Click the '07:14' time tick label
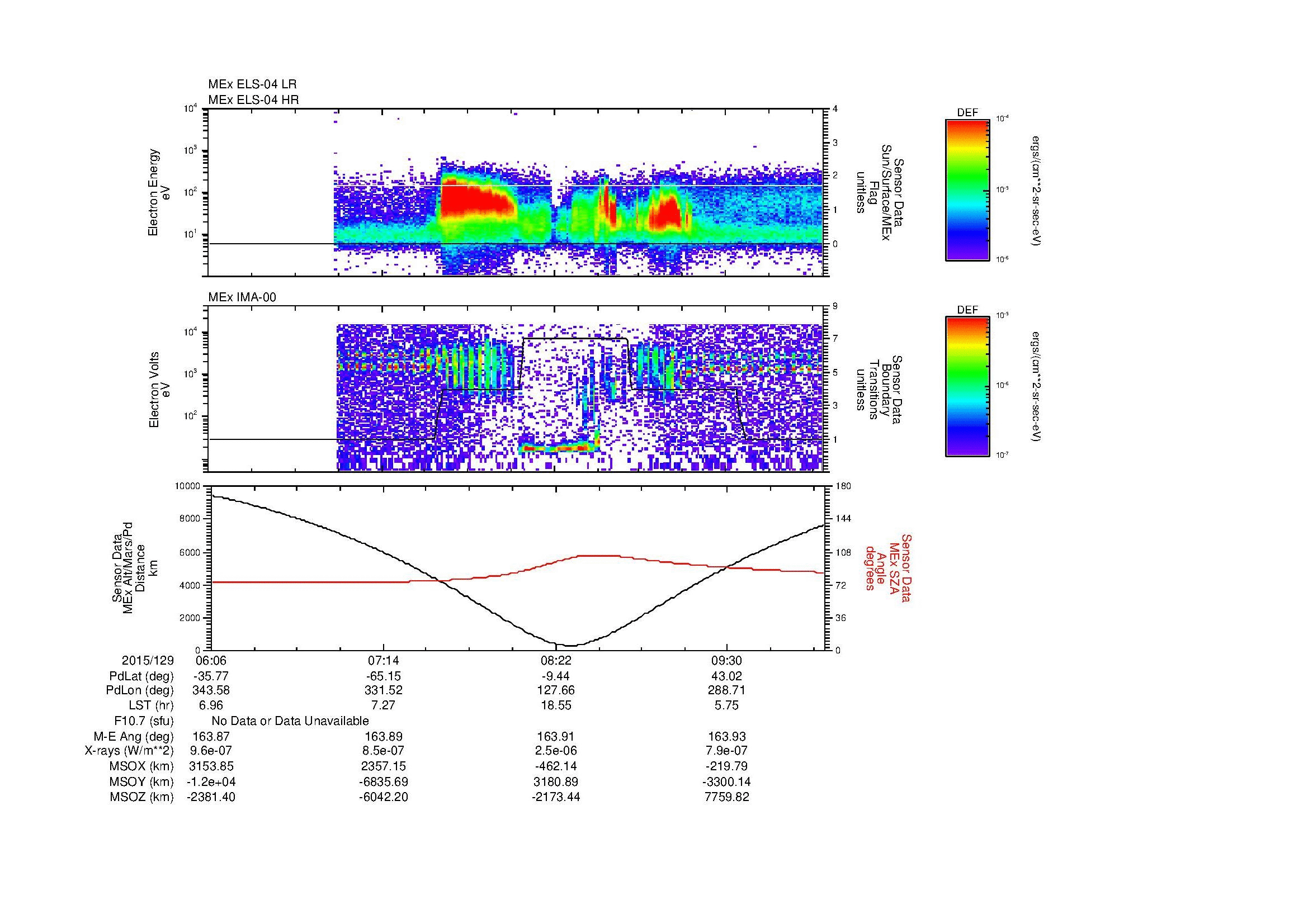1308x924 pixels. [x=384, y=660]
